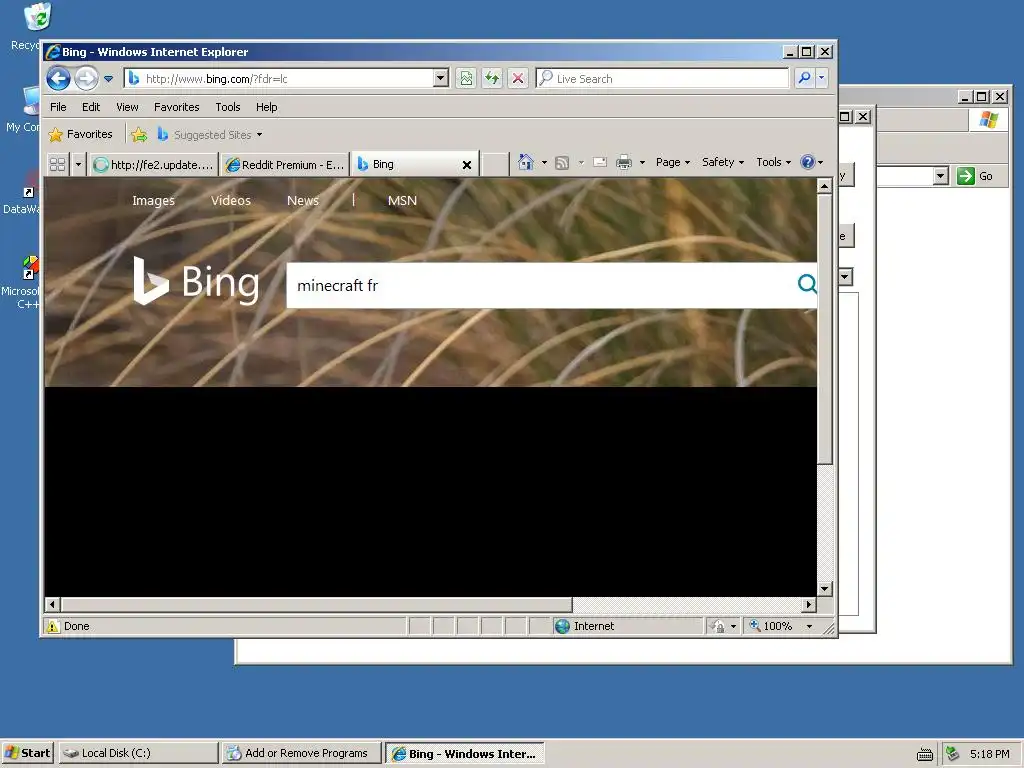
Task: Open the Favorites menu in menu bar
Action: pyautogui.click(x=176, y=107)
